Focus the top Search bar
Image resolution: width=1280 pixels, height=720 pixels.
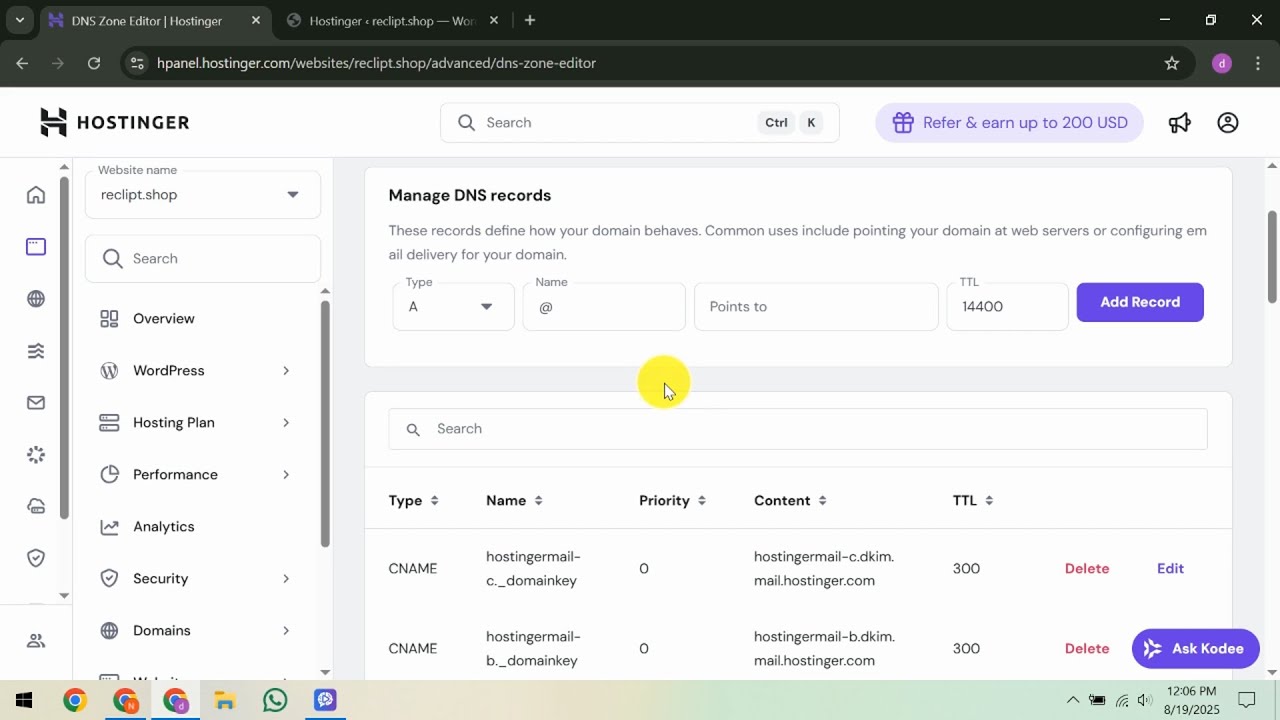click(640, 123)
